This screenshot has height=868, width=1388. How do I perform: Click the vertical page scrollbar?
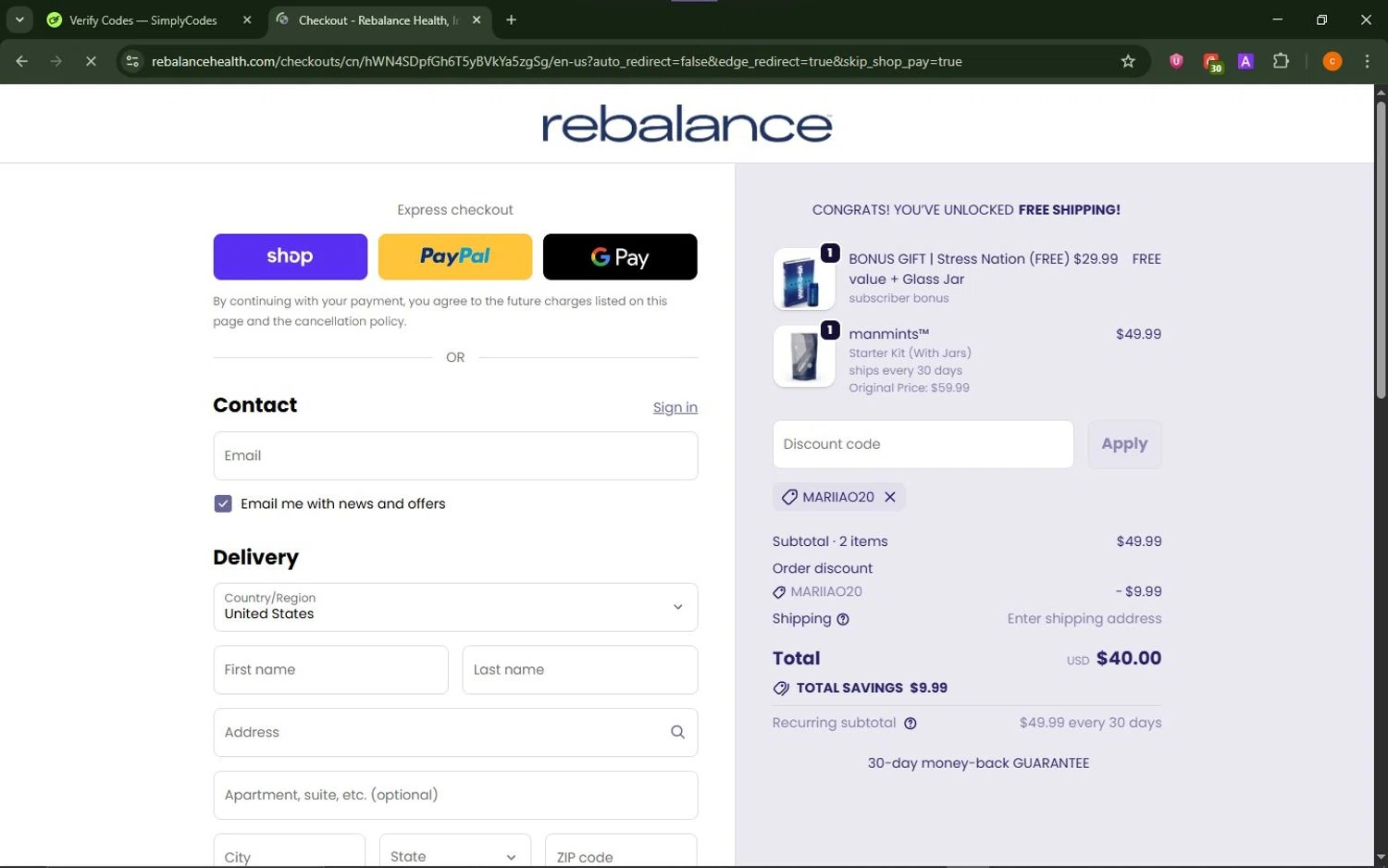(1381, 250)
